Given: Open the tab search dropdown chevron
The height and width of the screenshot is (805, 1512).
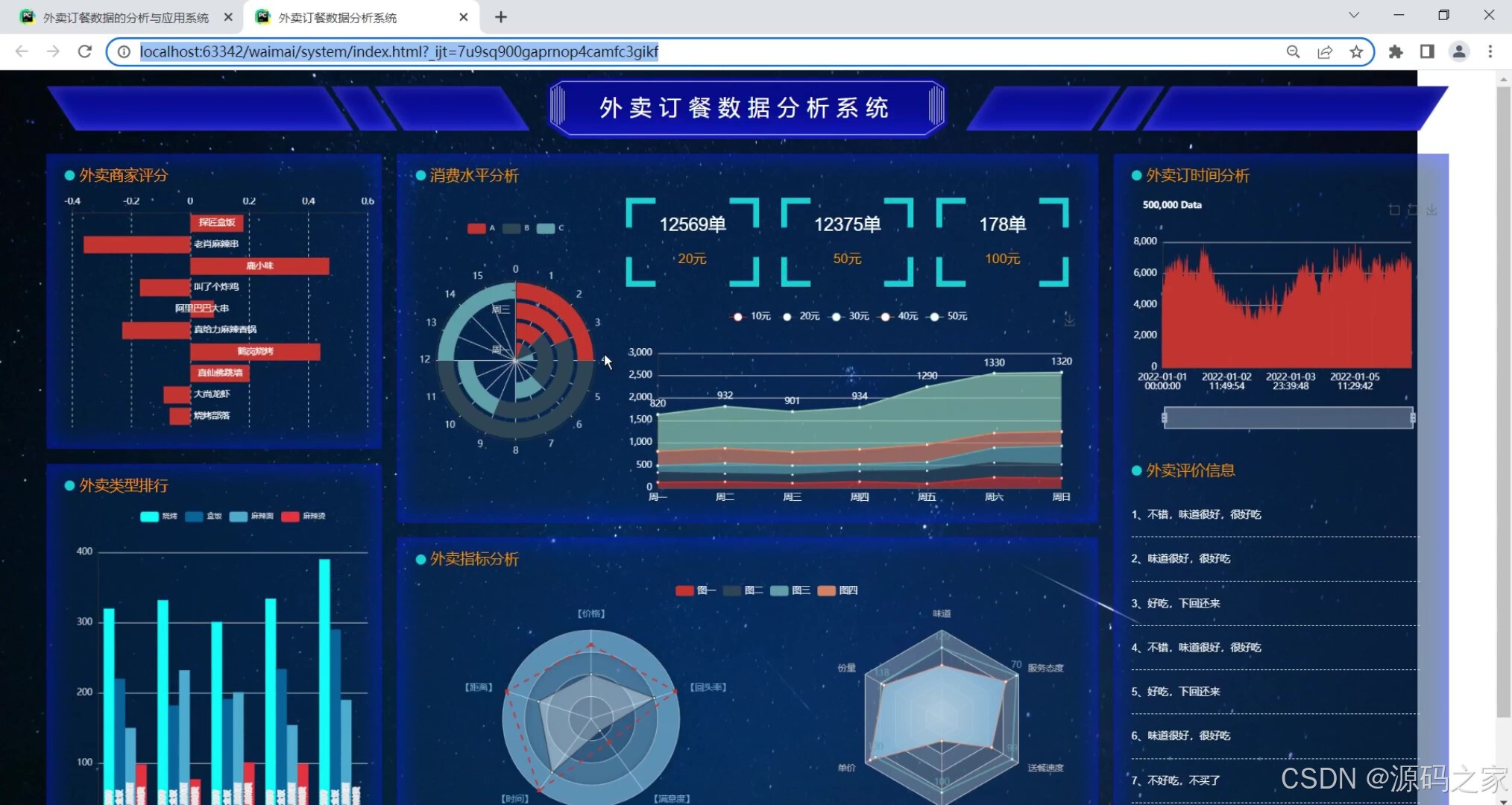Looking at the screenshot, I should coord(1354,16).
